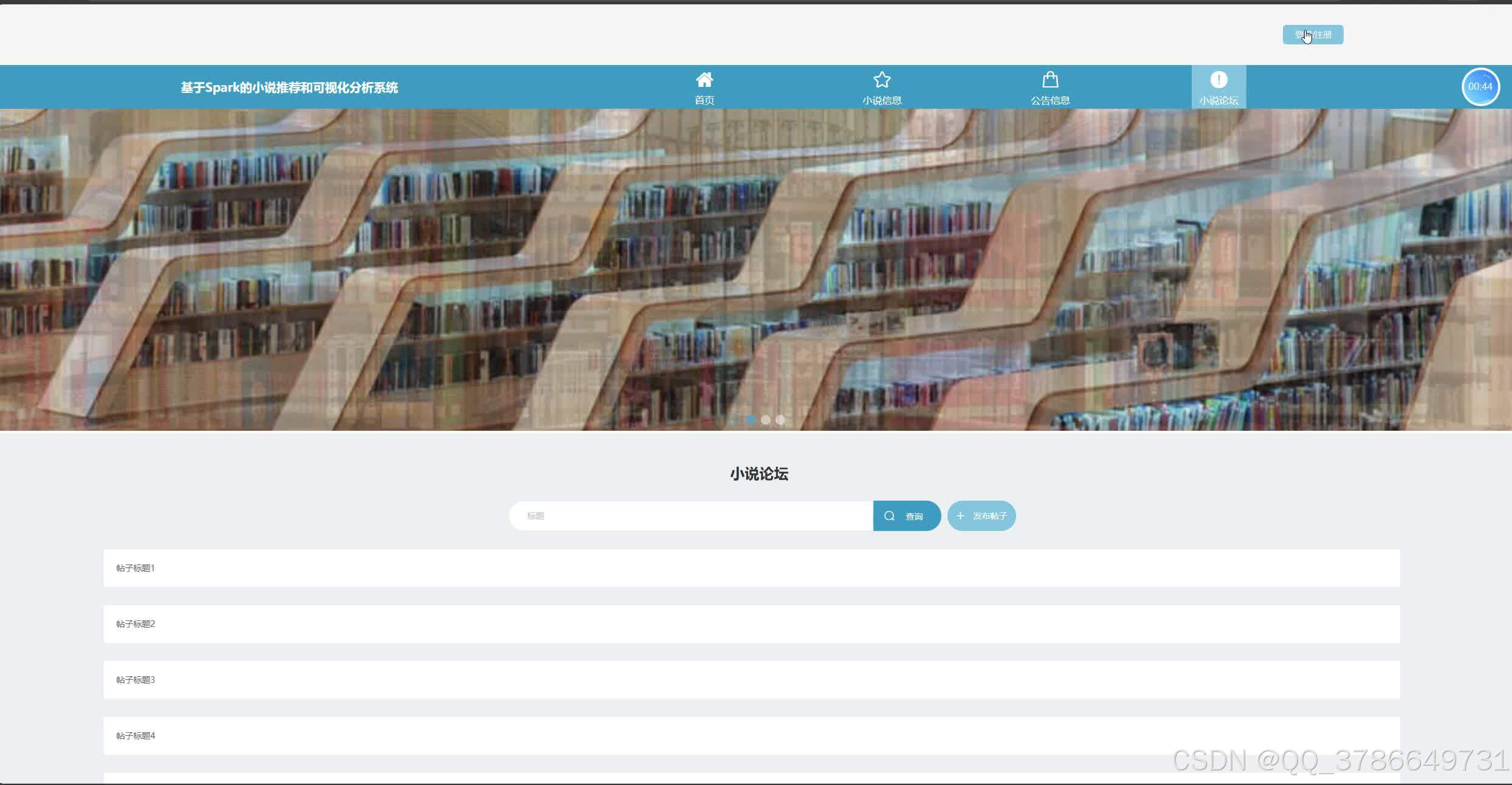
Task: Open the 首页 menu text label
Action: pos(704,100)
